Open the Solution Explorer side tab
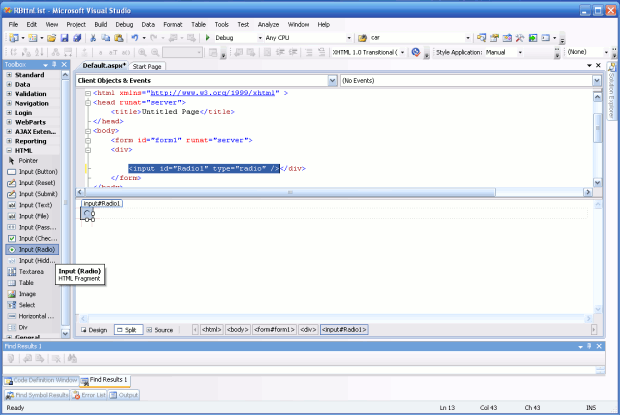Viewport: 620px width, 415px height. 612,92
